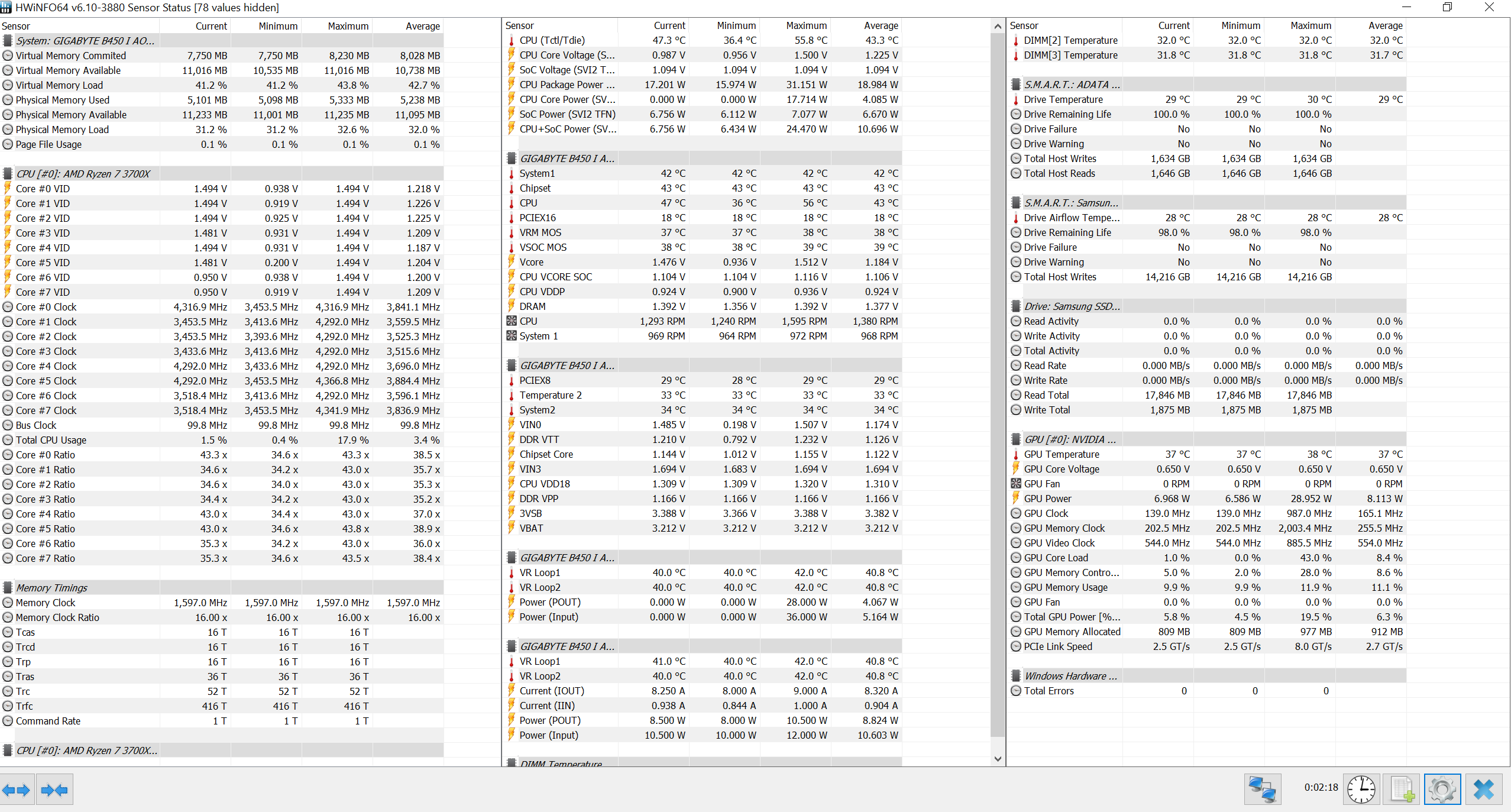Click the fan icon beside System 1 RPM row
Image resolution: width=1511 pixels, height=812 pixels.
coord(512,336)
